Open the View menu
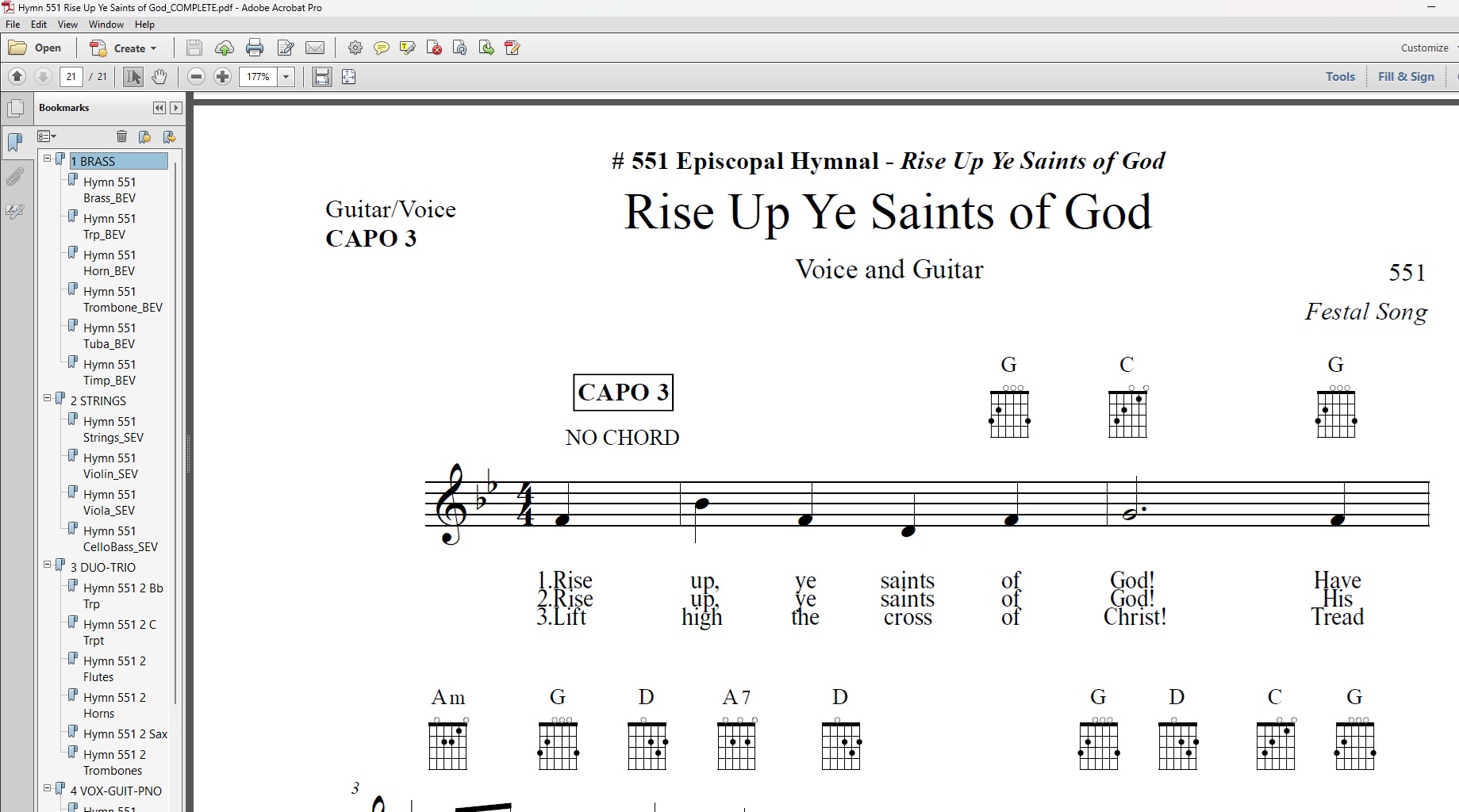The height and width of the screenshot is (812, 1459). 67,25
